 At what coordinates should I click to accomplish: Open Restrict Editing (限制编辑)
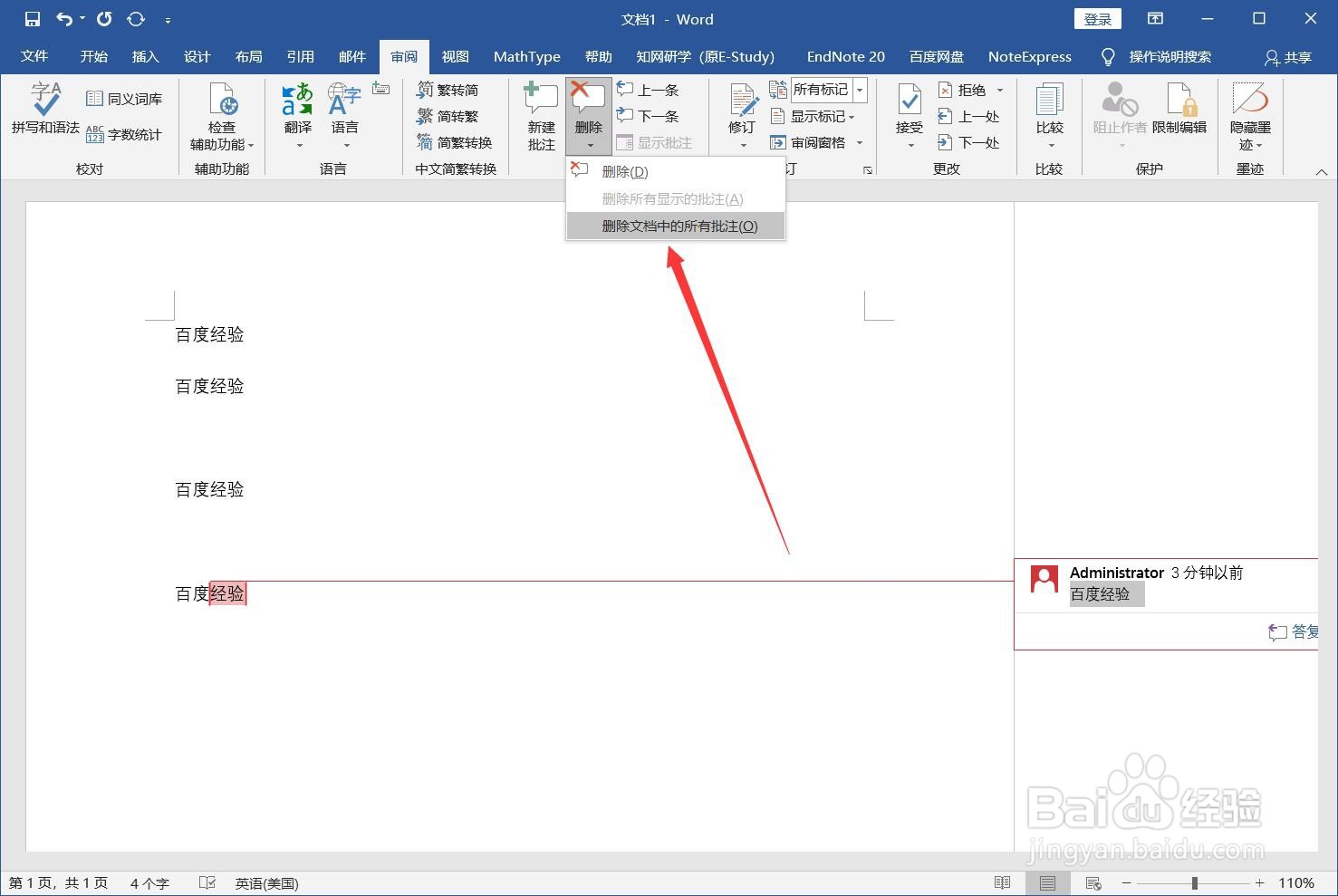coord(1179,109)
